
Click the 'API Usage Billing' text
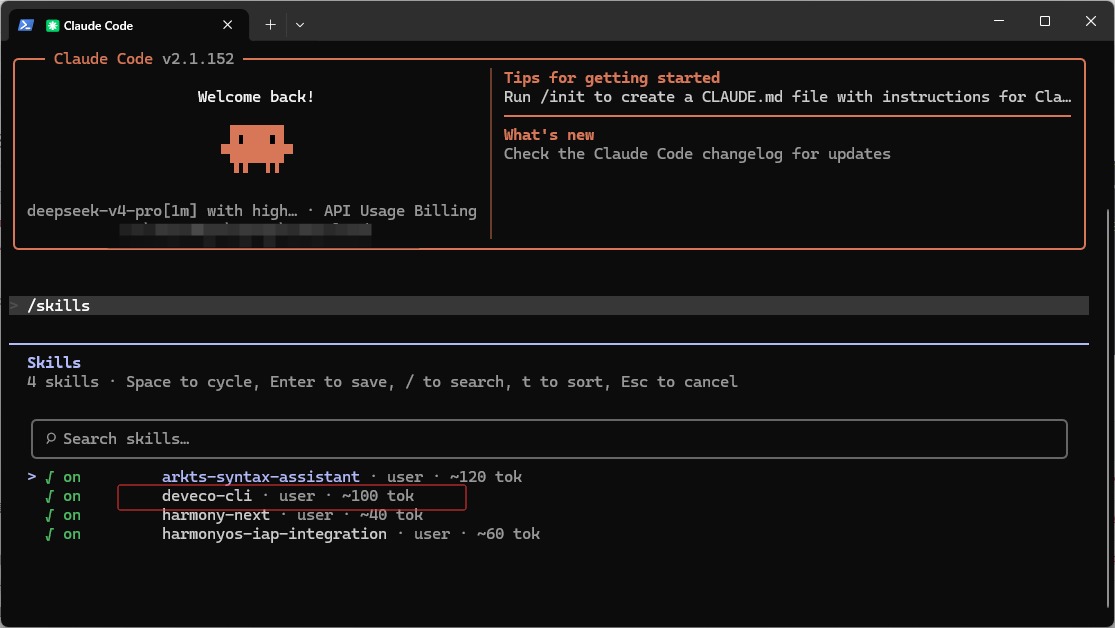[400, 211]
